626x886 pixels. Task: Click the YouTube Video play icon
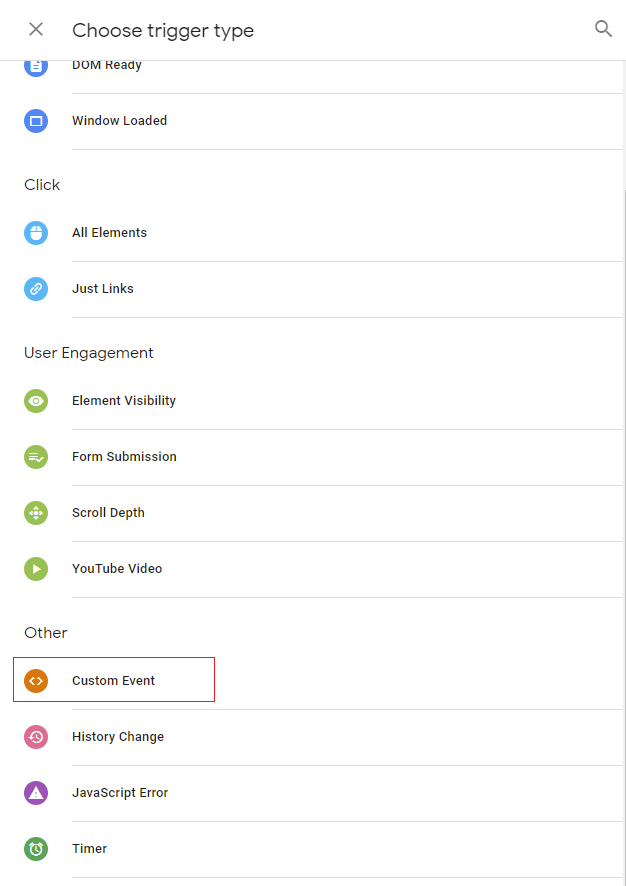(x=36, y=569)
